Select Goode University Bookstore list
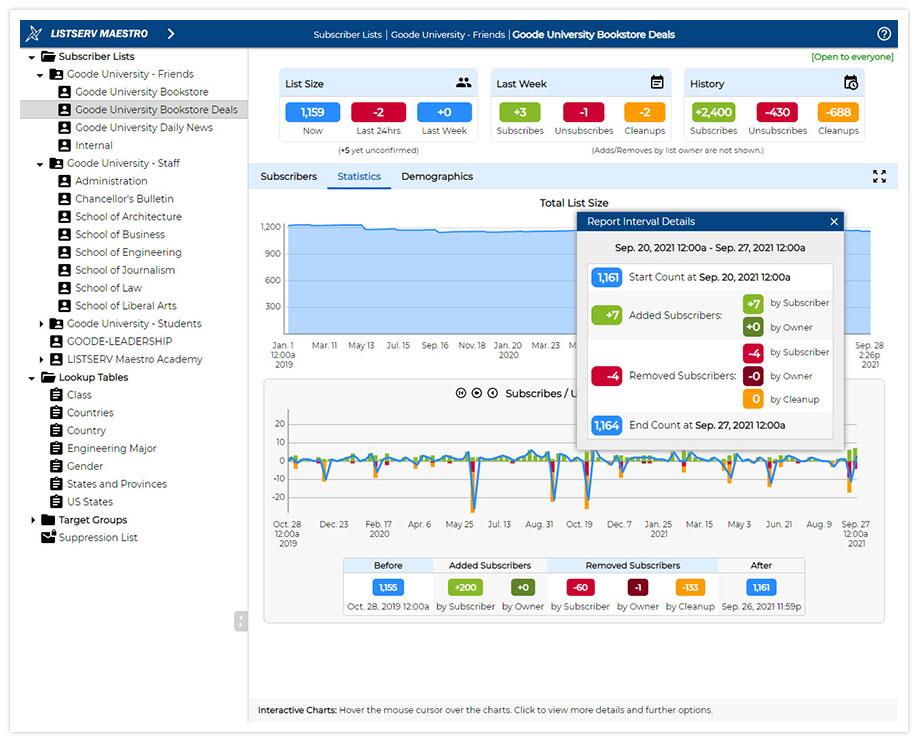 [142, 92]
